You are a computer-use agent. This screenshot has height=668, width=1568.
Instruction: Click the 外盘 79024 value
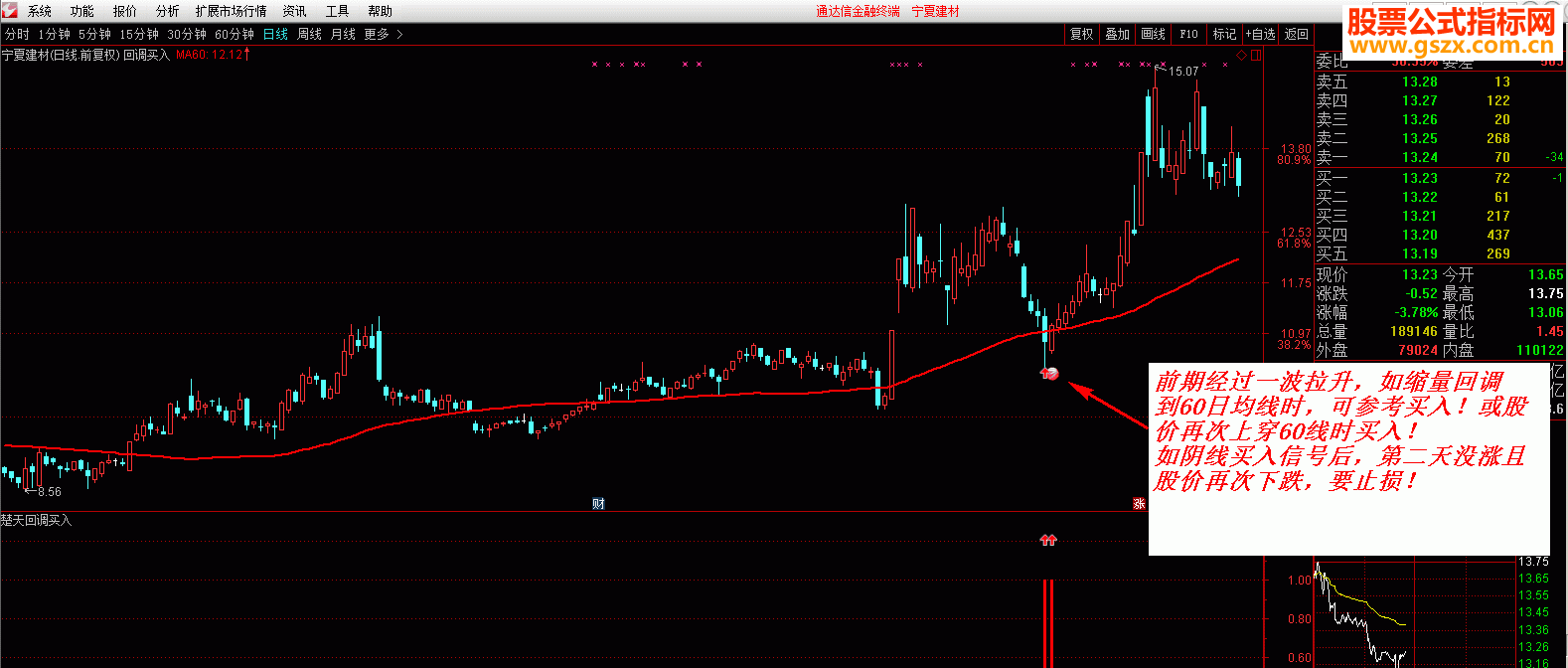(1418, 350)
